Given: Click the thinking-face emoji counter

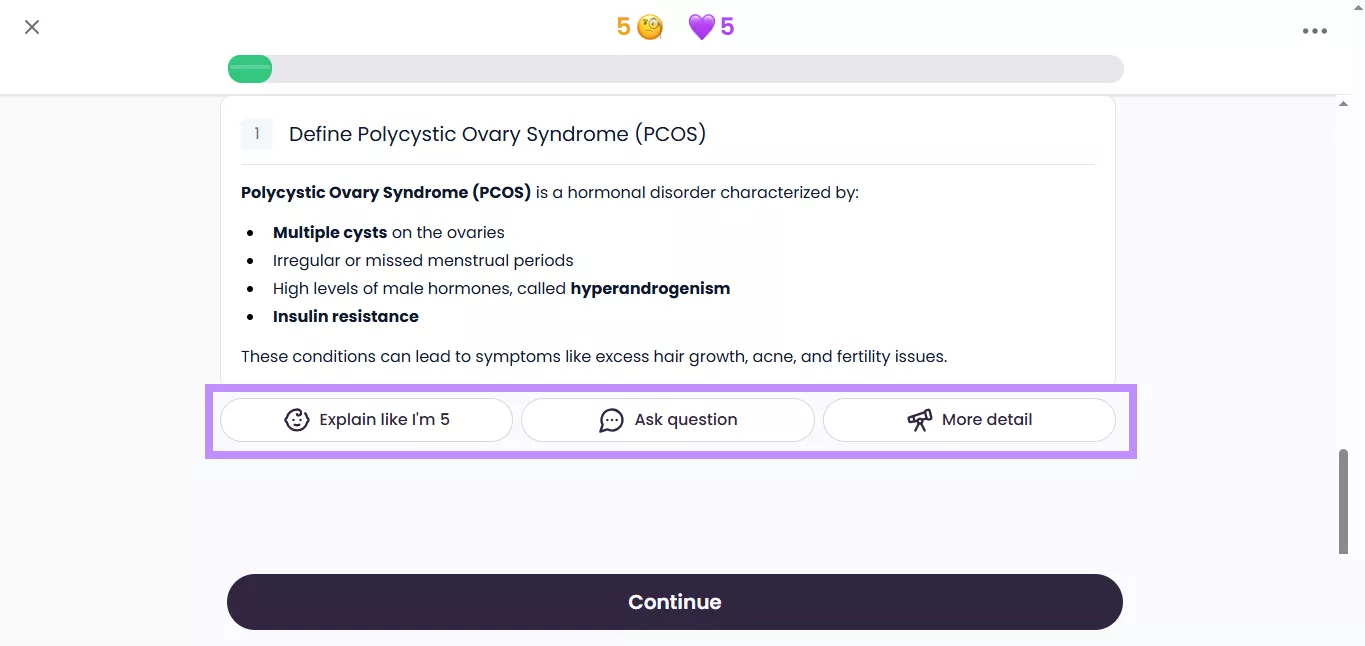Looking at the screenshot, I should click(650, 28).
